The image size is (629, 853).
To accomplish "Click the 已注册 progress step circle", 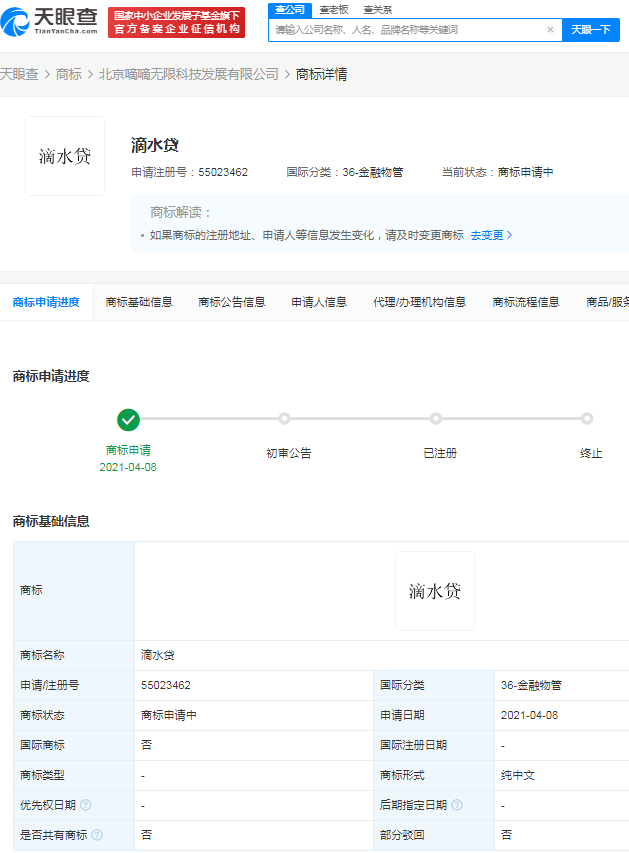I will [436, 419].
